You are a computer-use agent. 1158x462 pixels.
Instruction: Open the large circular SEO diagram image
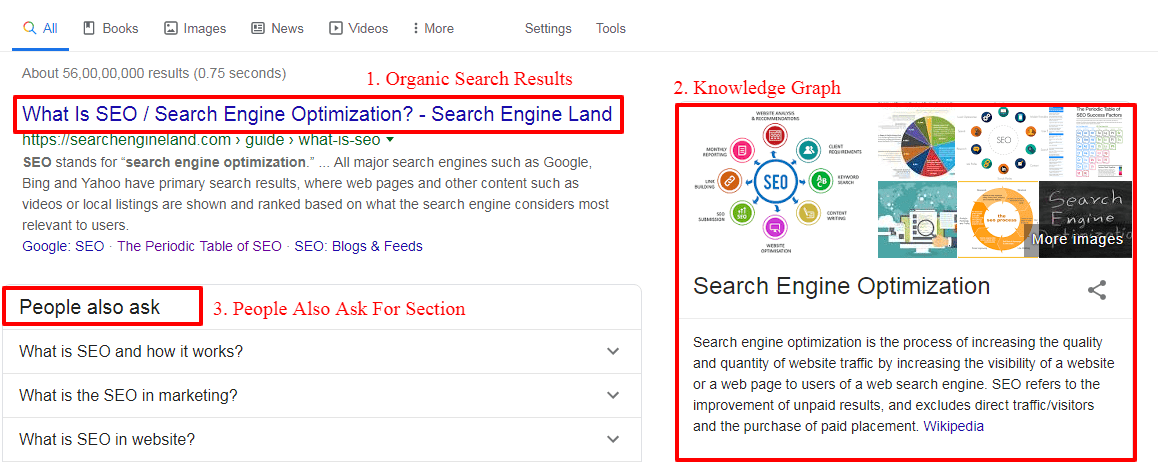[775, 182]
